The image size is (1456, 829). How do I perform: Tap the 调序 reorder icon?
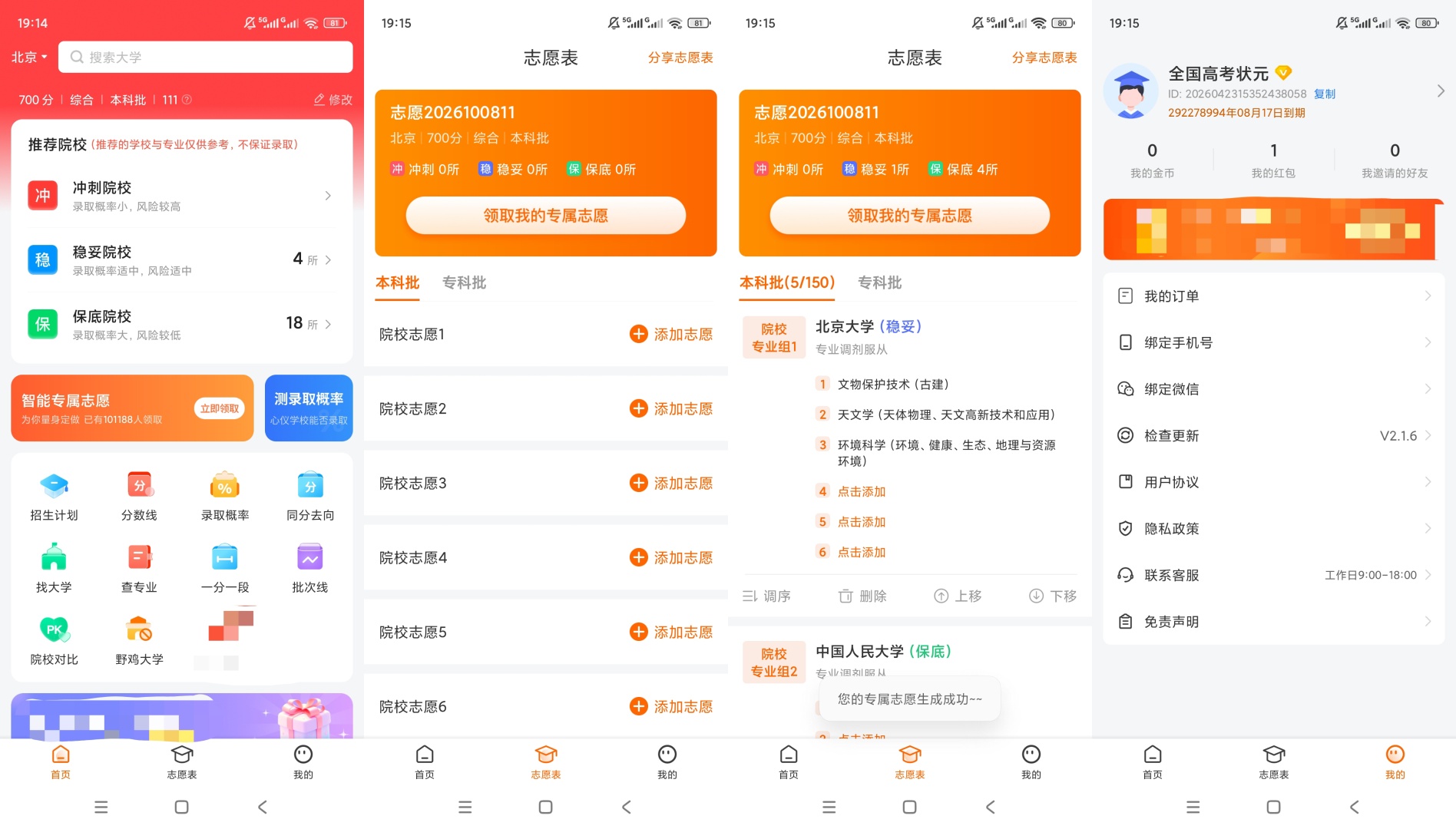click(750, 596)
